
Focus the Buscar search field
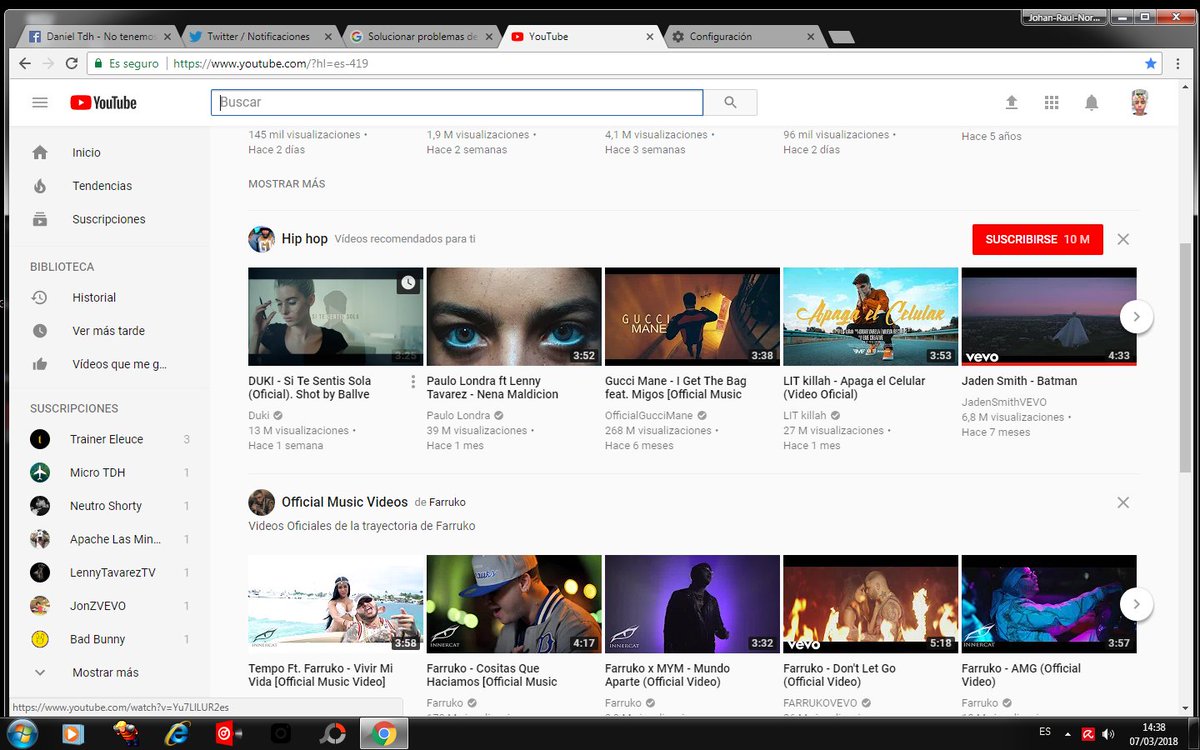(x=457, y=102)
